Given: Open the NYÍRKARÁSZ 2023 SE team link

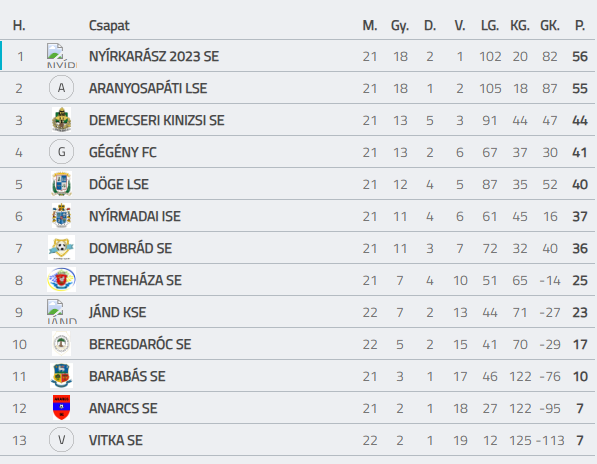Looking at the screenshot, I should tap(154, 56).
